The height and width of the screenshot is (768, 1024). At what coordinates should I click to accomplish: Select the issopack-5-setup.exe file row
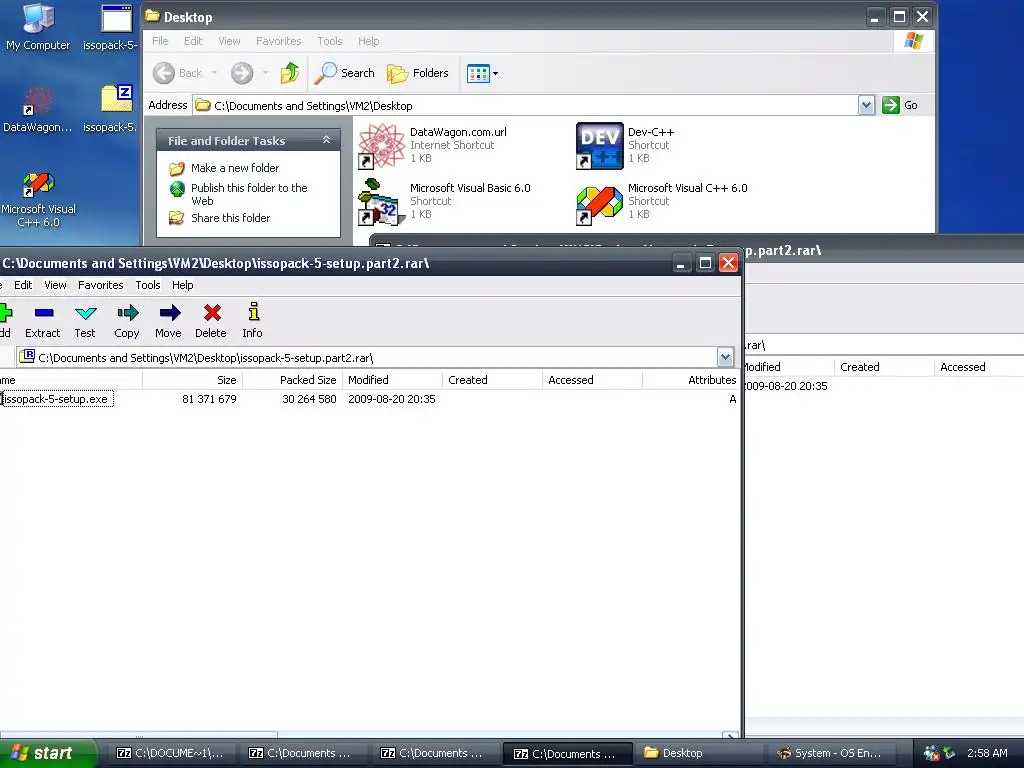[370, 399]
